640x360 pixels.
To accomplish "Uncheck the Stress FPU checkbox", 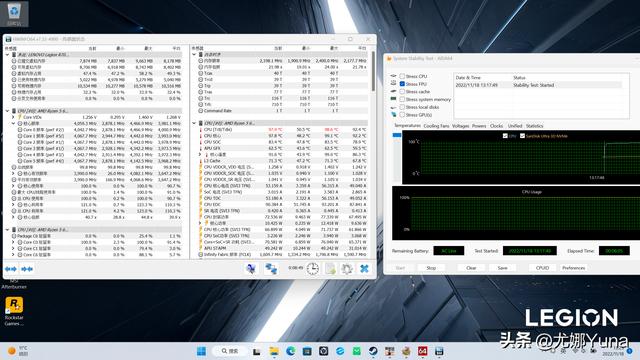I will pos(402,84).
